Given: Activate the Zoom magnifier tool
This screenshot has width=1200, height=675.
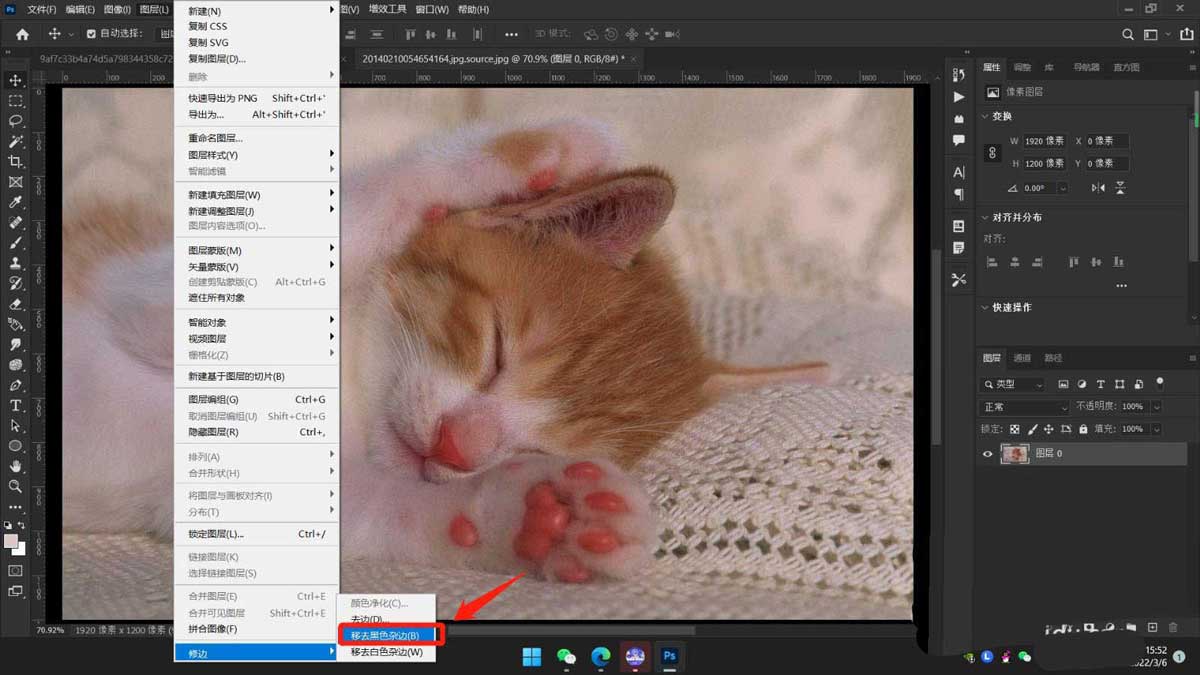Looking at the screenshot, I should pos(16,486).
